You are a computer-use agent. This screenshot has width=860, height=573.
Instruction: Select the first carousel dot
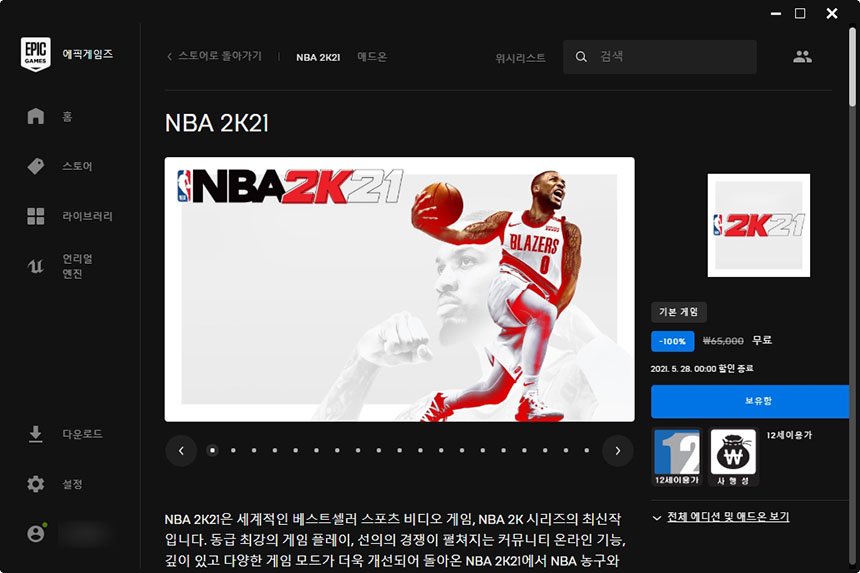pyautogui.click(x=212, y=450)
